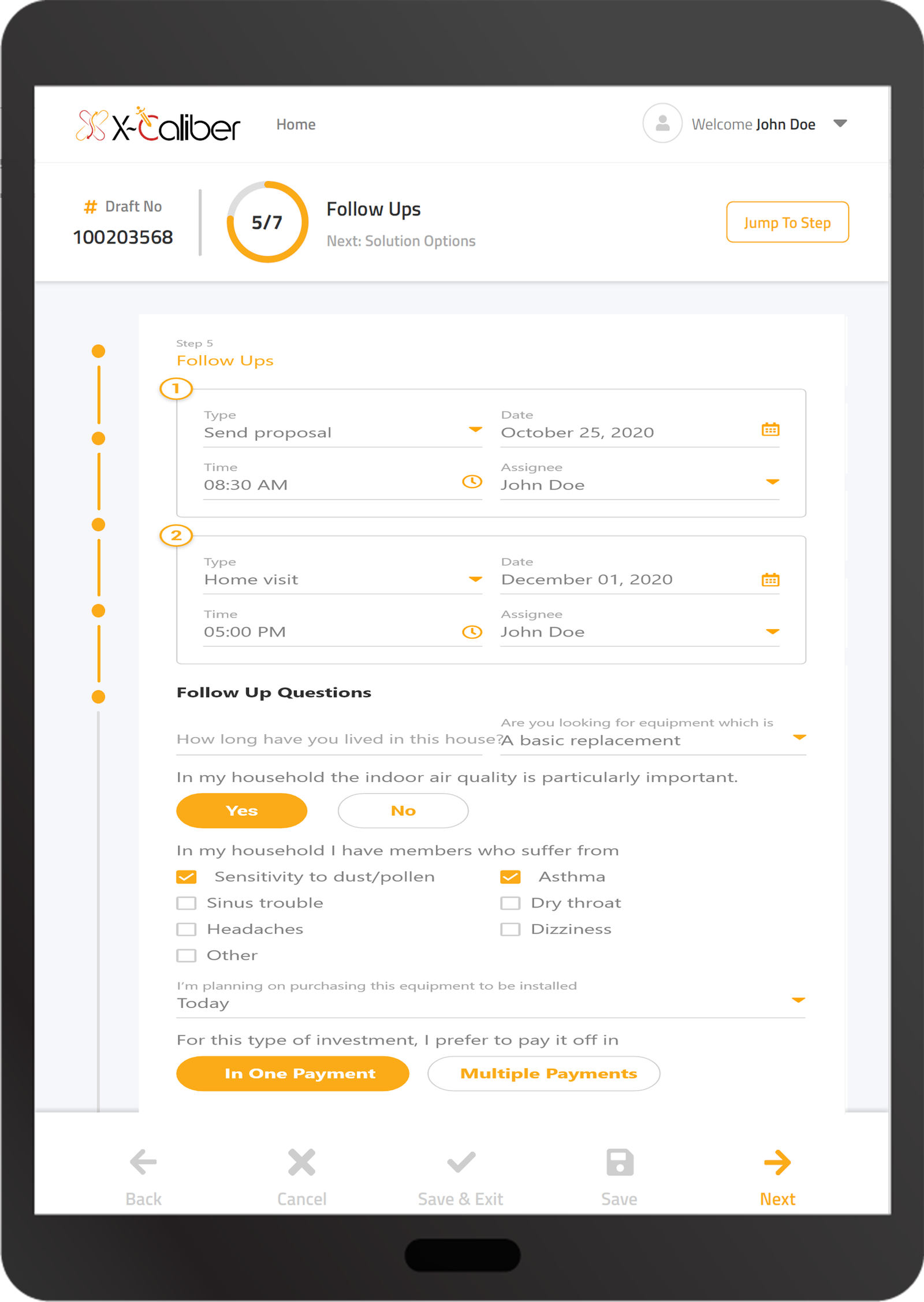Click the Save floppy disk icon
924x1302 pixels.
tap(620, 1162)
